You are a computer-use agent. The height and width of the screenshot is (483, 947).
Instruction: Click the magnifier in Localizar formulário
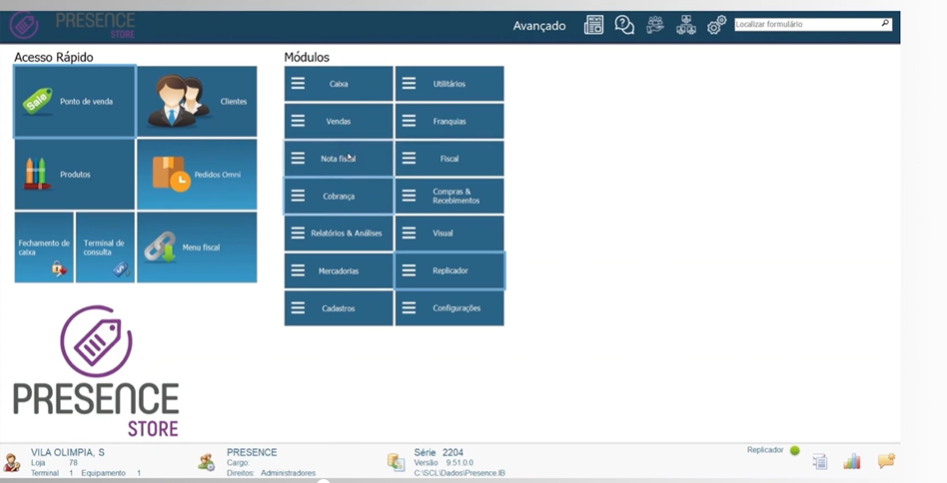(x=885, y=24)
